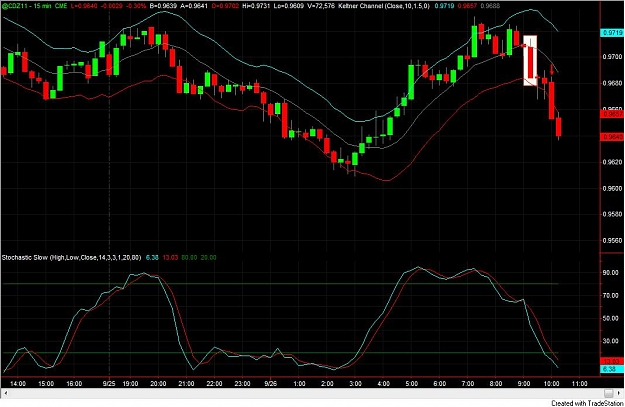625x407 pixels.
Task: Click the V=72,576 volume value
Action: coord(320,6)
